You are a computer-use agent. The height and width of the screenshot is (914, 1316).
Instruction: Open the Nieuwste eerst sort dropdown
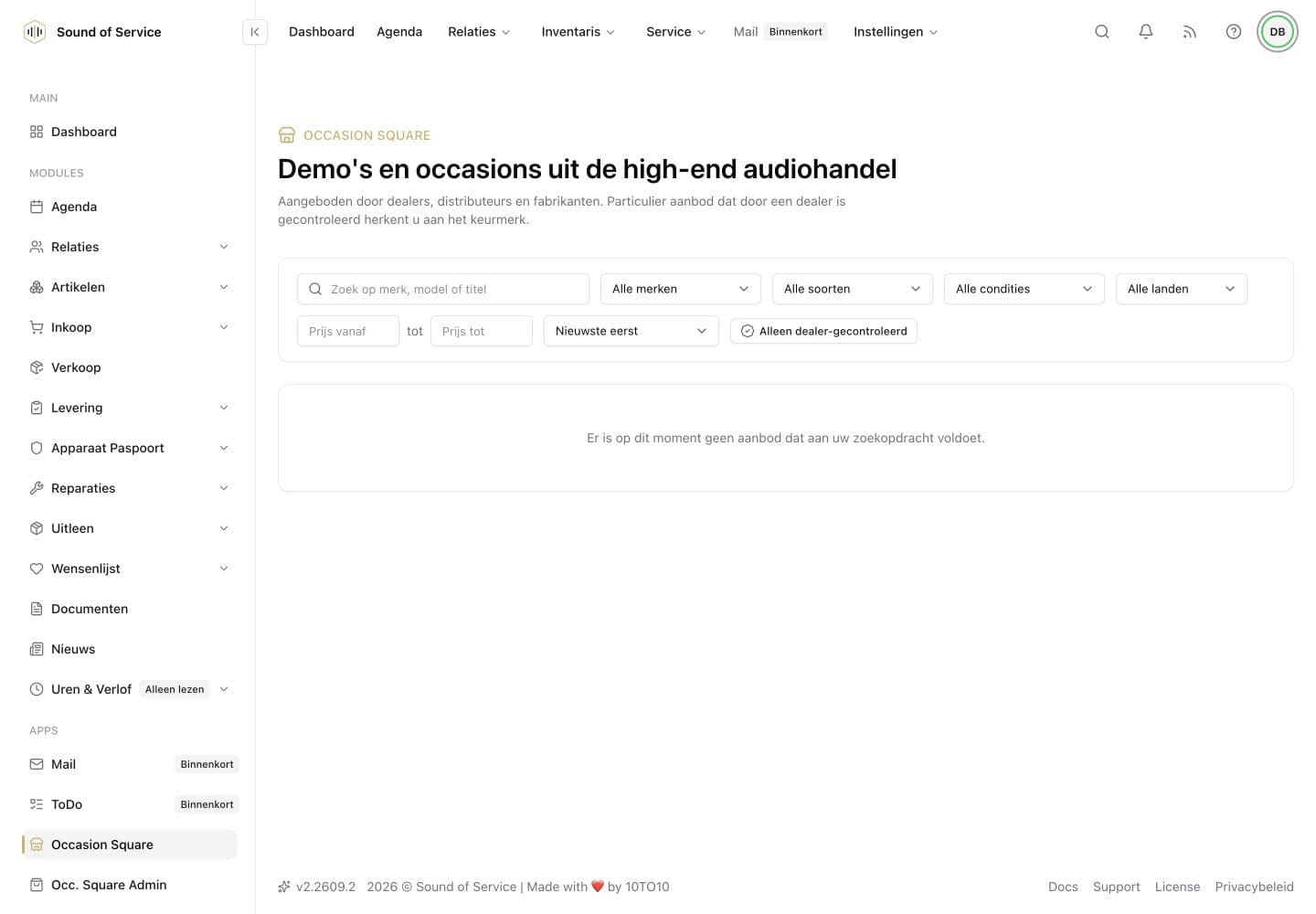[631, 331]
